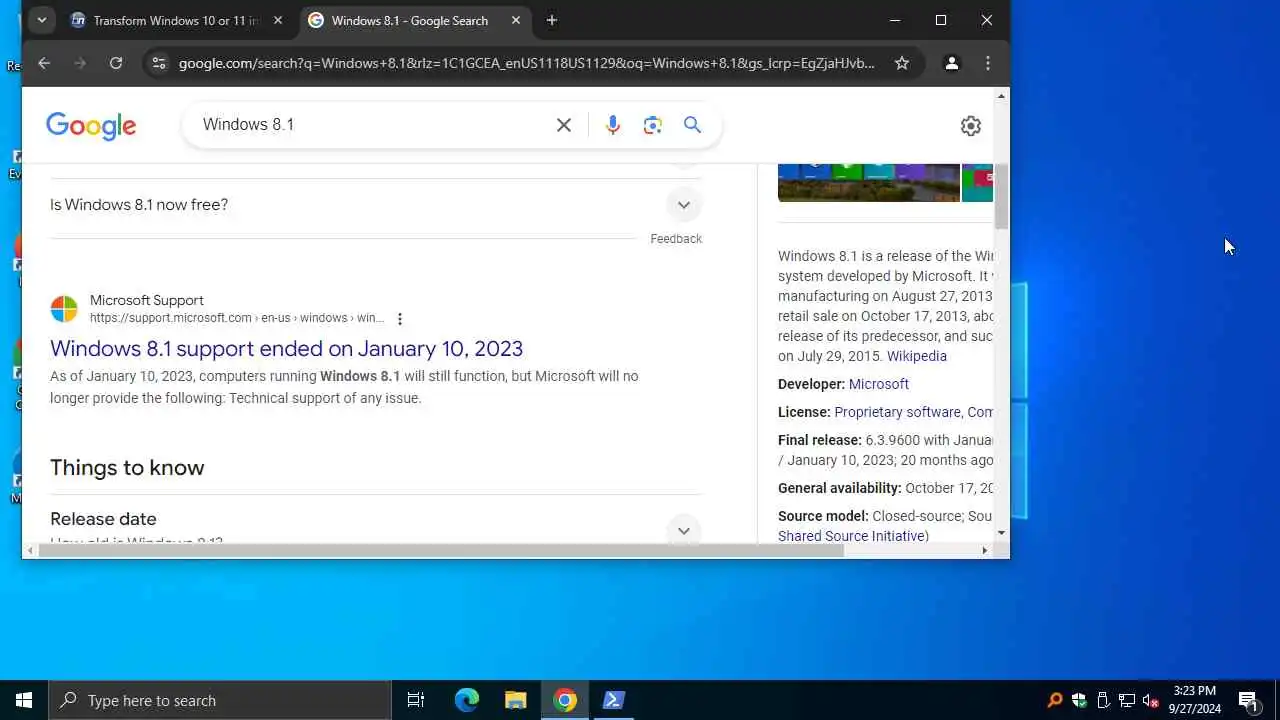Open PowerShell from taskbar
1280x720 pixels.
click(x=614, y=700)
